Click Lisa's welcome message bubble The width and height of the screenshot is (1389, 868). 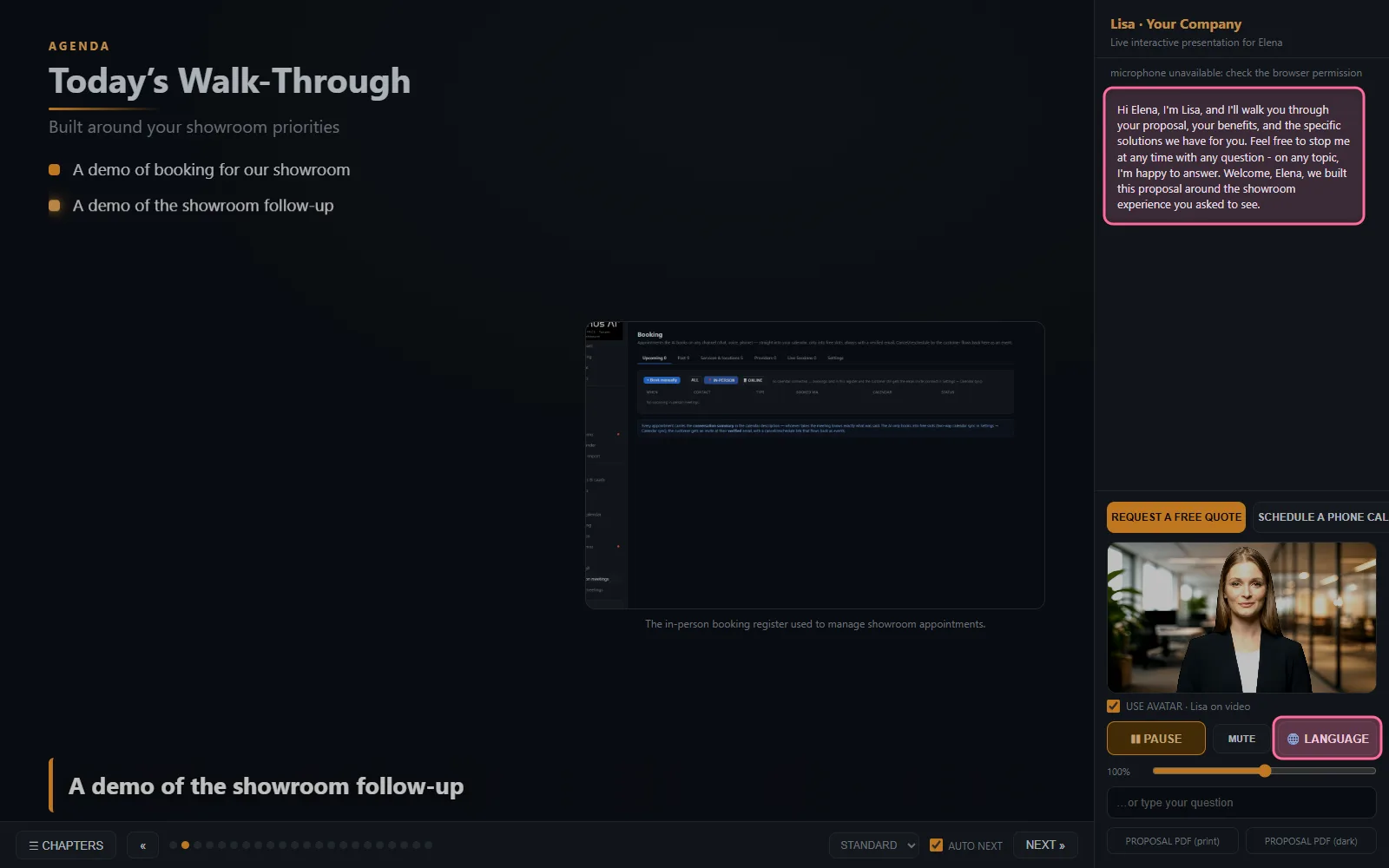pyautogui.click(x=1234, y=156)
